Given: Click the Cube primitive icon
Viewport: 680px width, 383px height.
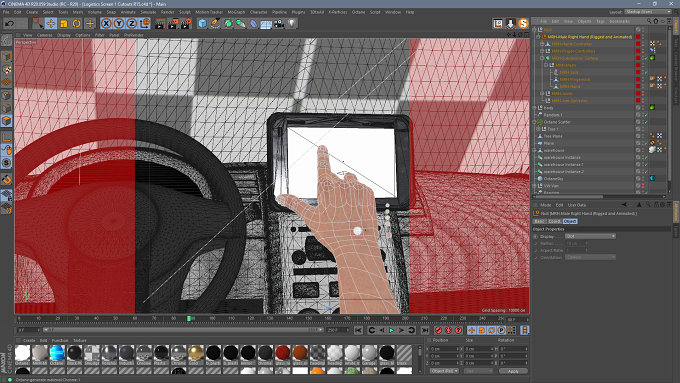Looking at the screenshot, I should tap(202, 23).
